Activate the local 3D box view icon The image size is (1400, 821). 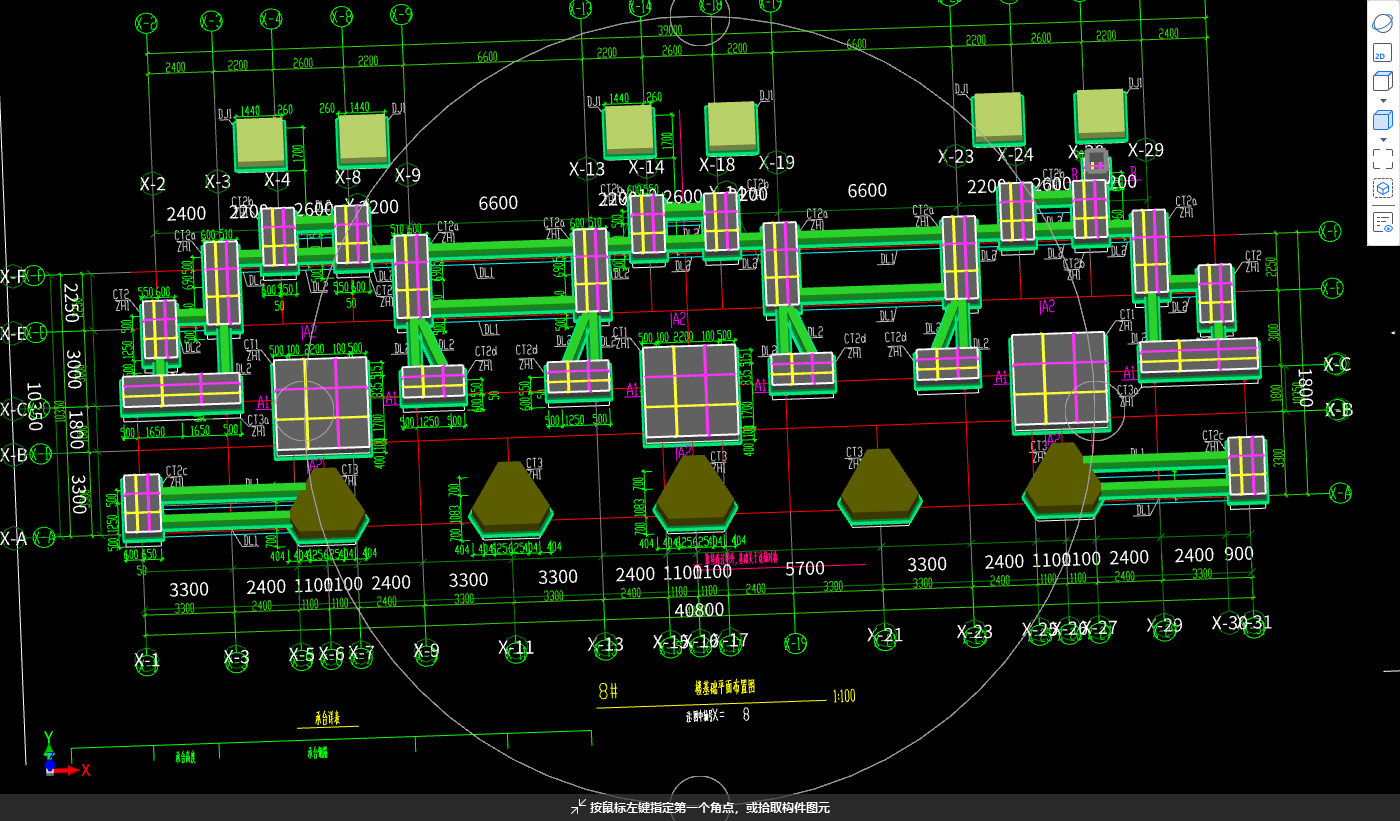pyautogui.click(x=1382, y=188)
